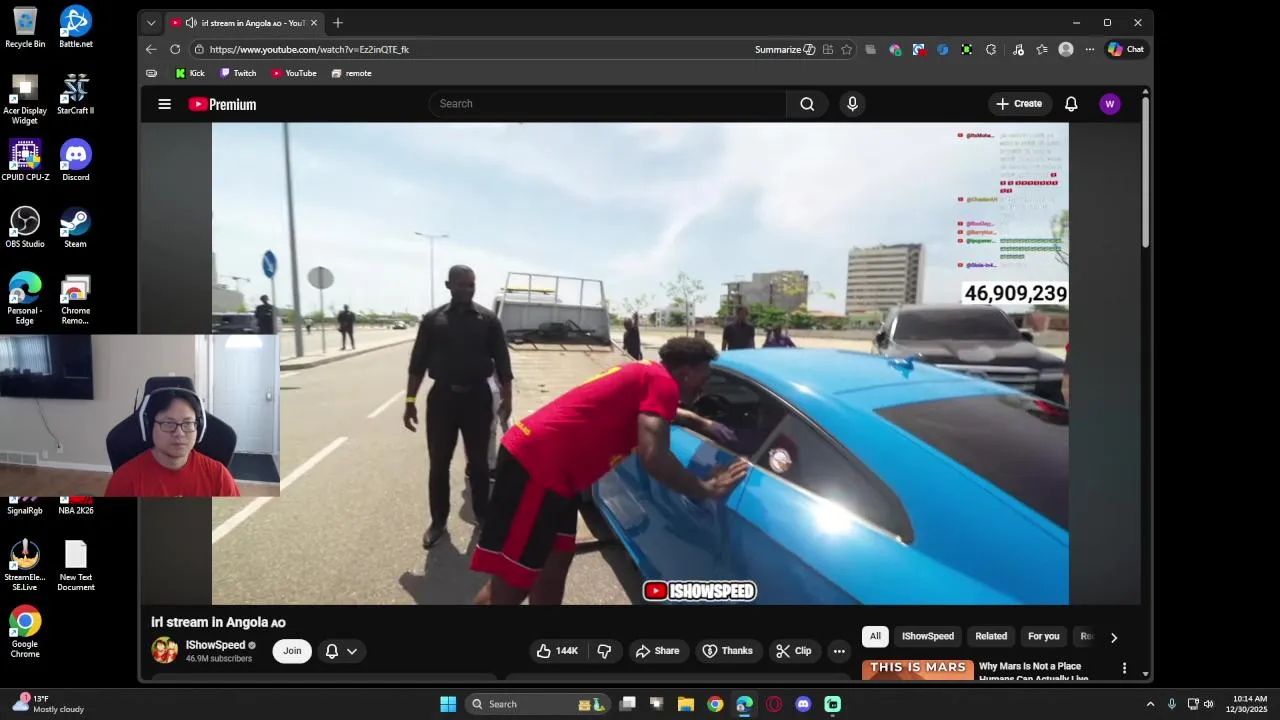Go to YouTube Premium home logo
This screenshot has height=720, width=1280.
click(222, 104)
